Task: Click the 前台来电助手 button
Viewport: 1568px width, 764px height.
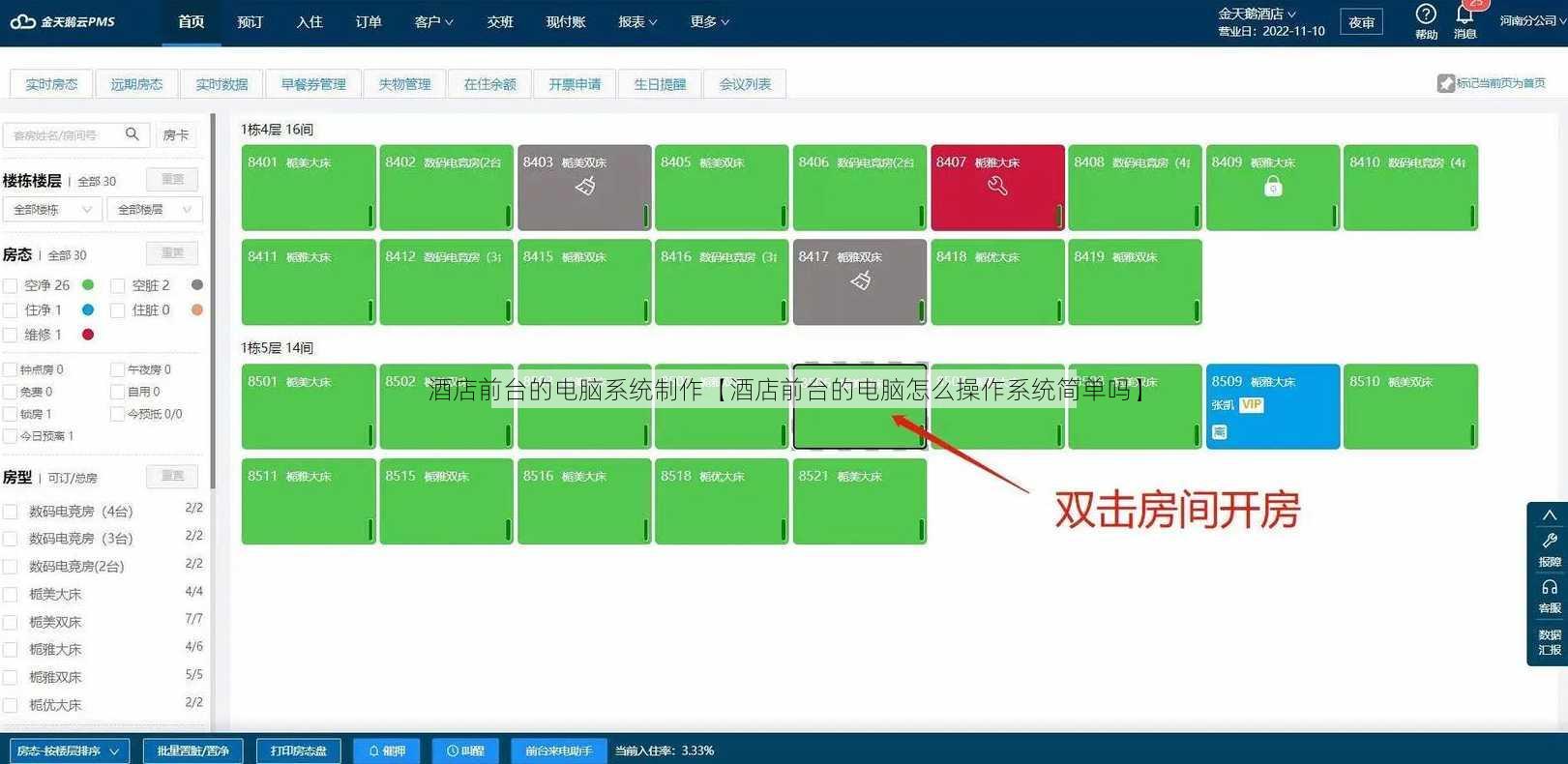Action: [x=558, y=750]
